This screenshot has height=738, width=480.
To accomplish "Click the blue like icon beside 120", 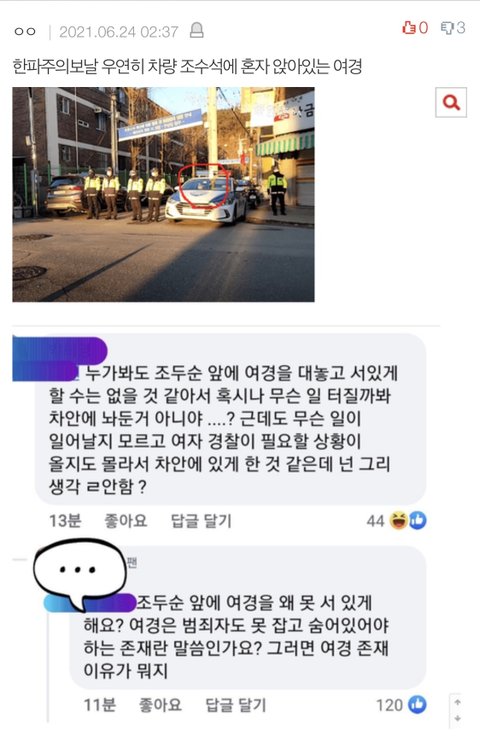I will [x=417, y=705].
